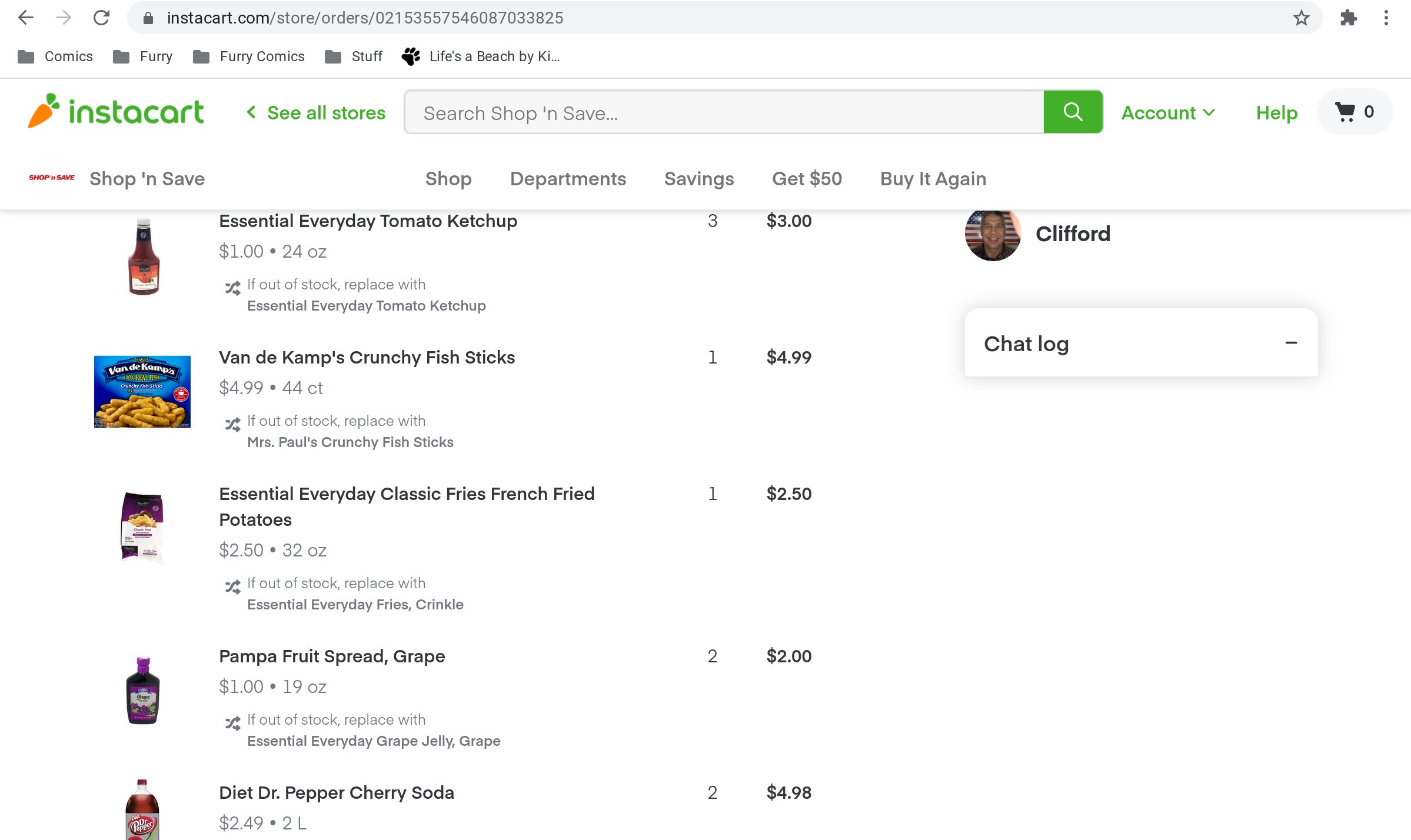Image resolution: width=1411 pixels, height=840 pixels.
Task: Click the $2.00 total for Fruit Spread
Action: (x=788, y=656)
